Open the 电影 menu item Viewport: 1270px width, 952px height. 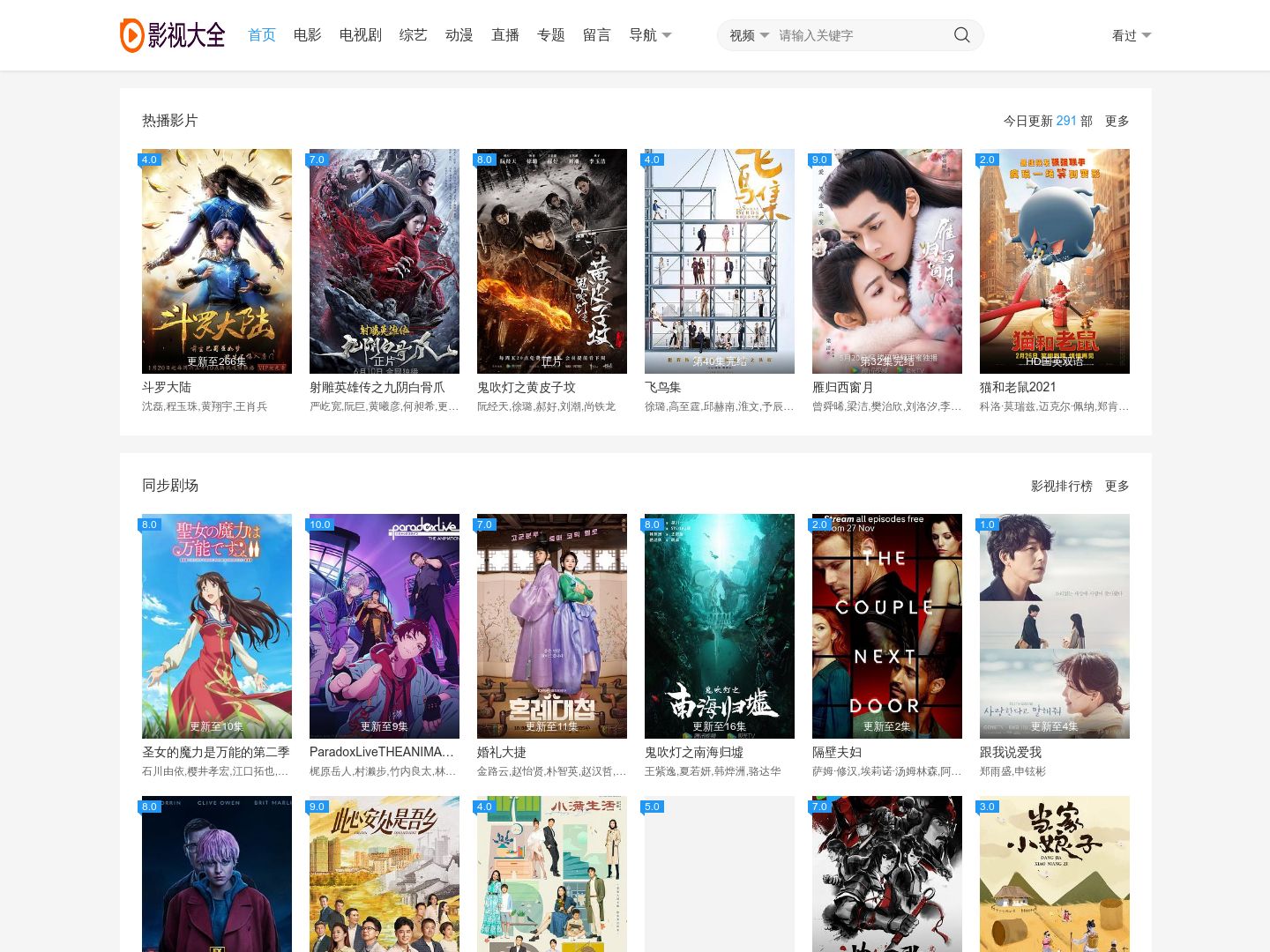(x=308, y=35)
